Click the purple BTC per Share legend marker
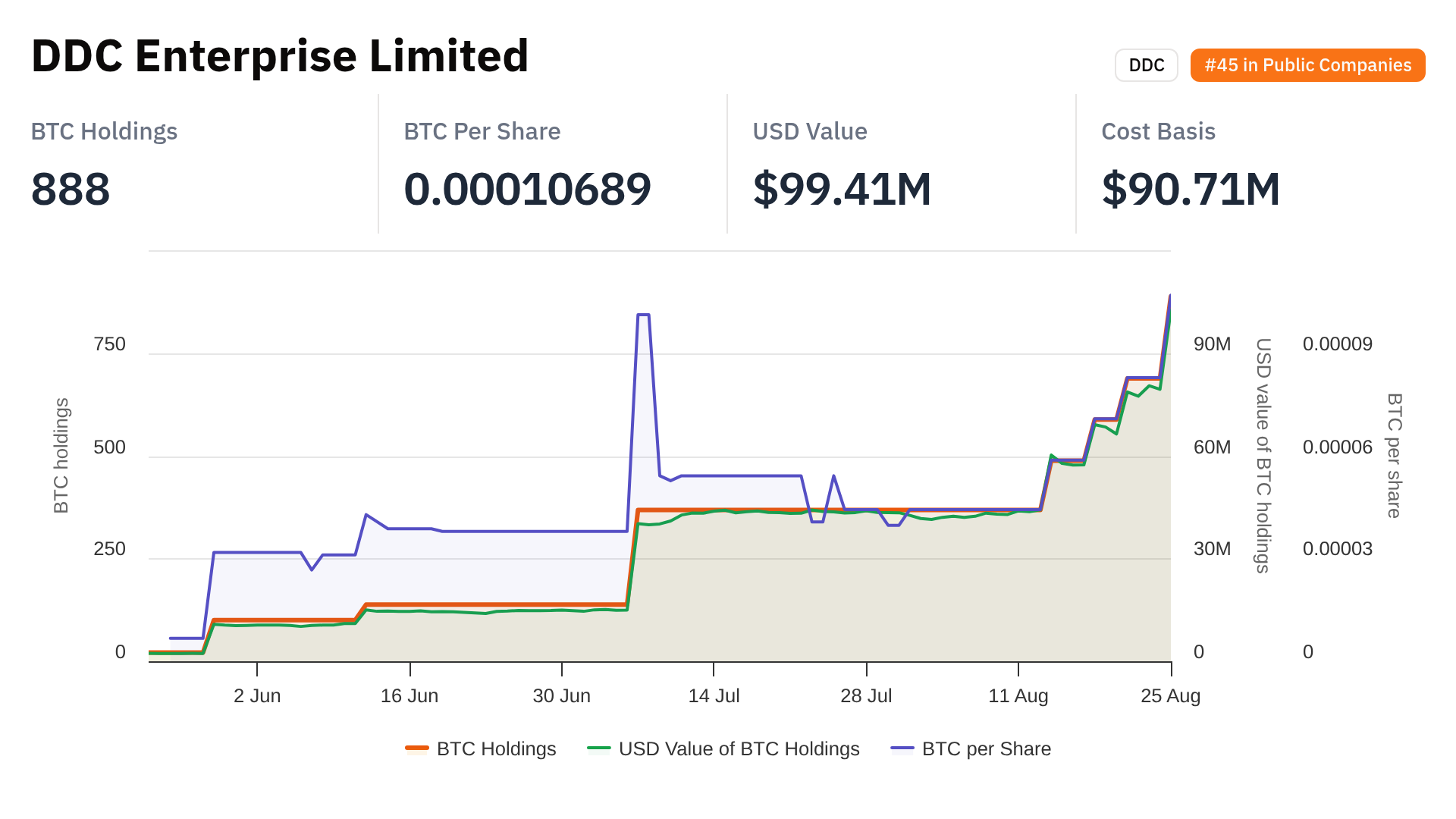Image resolution: width=1456 pixels, height=819 pixels. tap(902, 748)
